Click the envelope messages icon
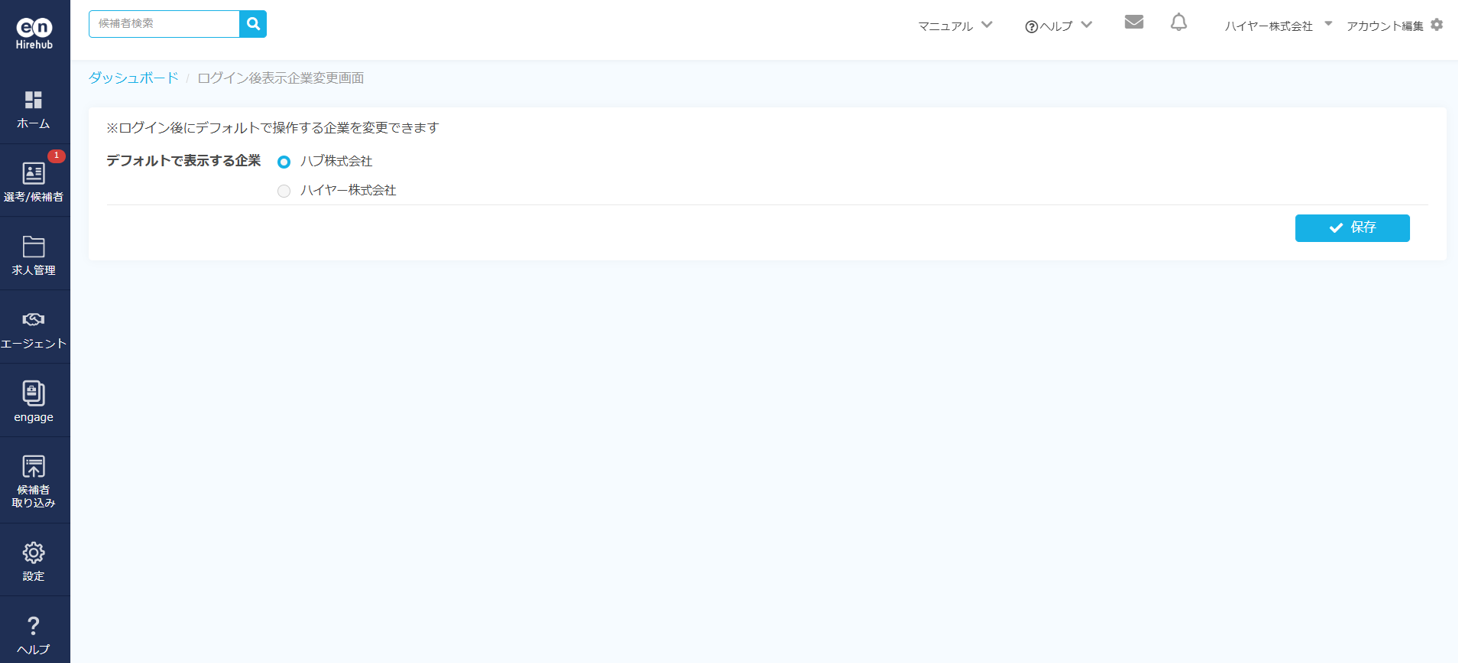The image size is (1458, 663). [1133, 22]
